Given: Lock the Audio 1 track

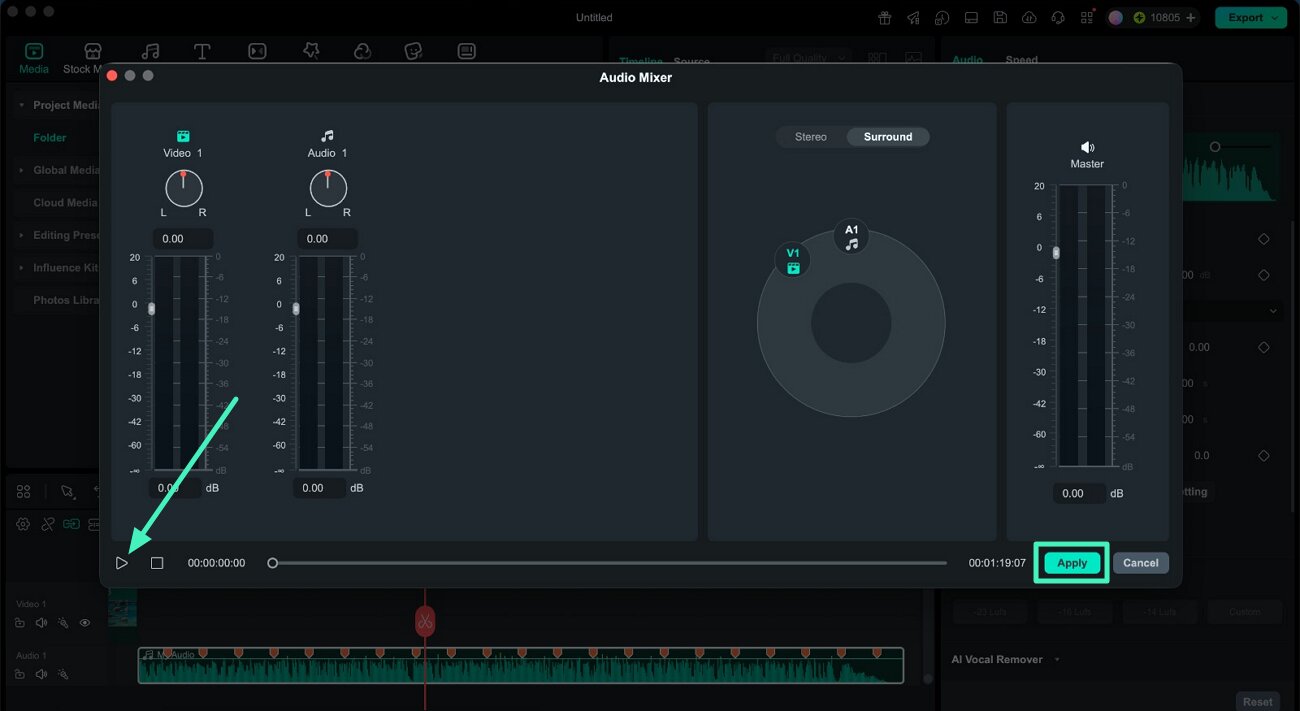Looking at the screenshot, I should (20, 674).
